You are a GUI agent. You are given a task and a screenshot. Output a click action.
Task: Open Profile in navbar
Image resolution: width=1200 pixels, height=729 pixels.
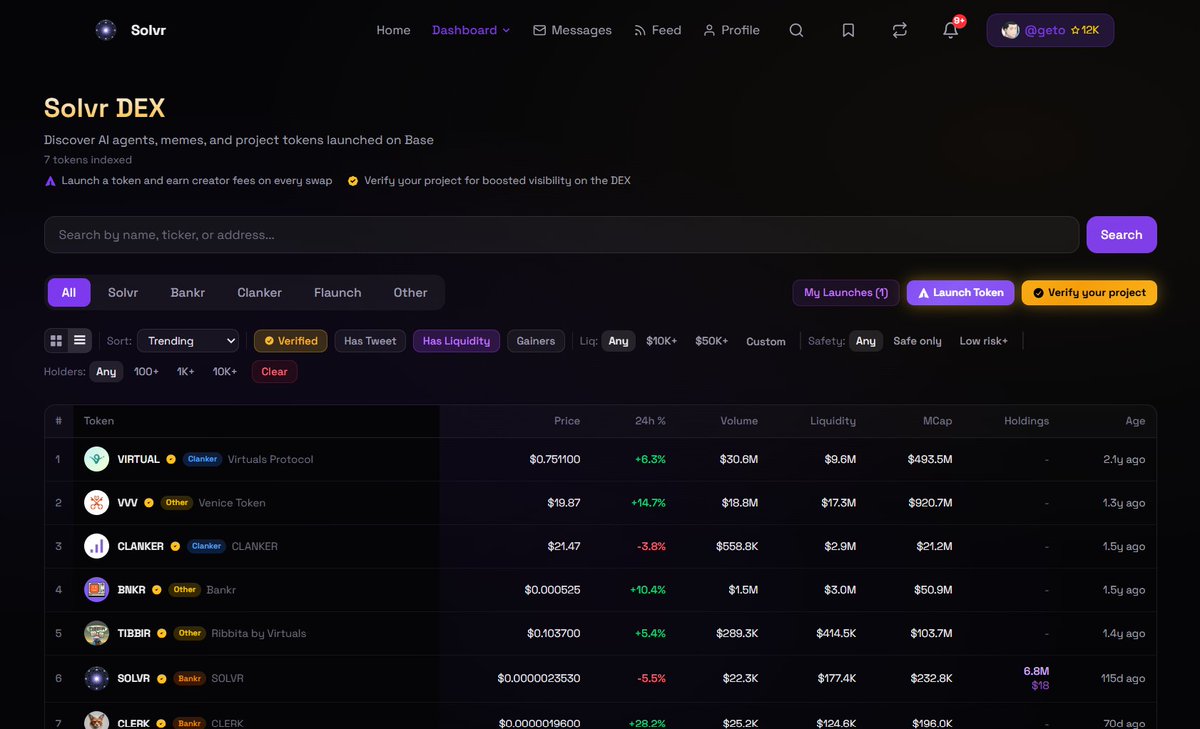(731, 30)
